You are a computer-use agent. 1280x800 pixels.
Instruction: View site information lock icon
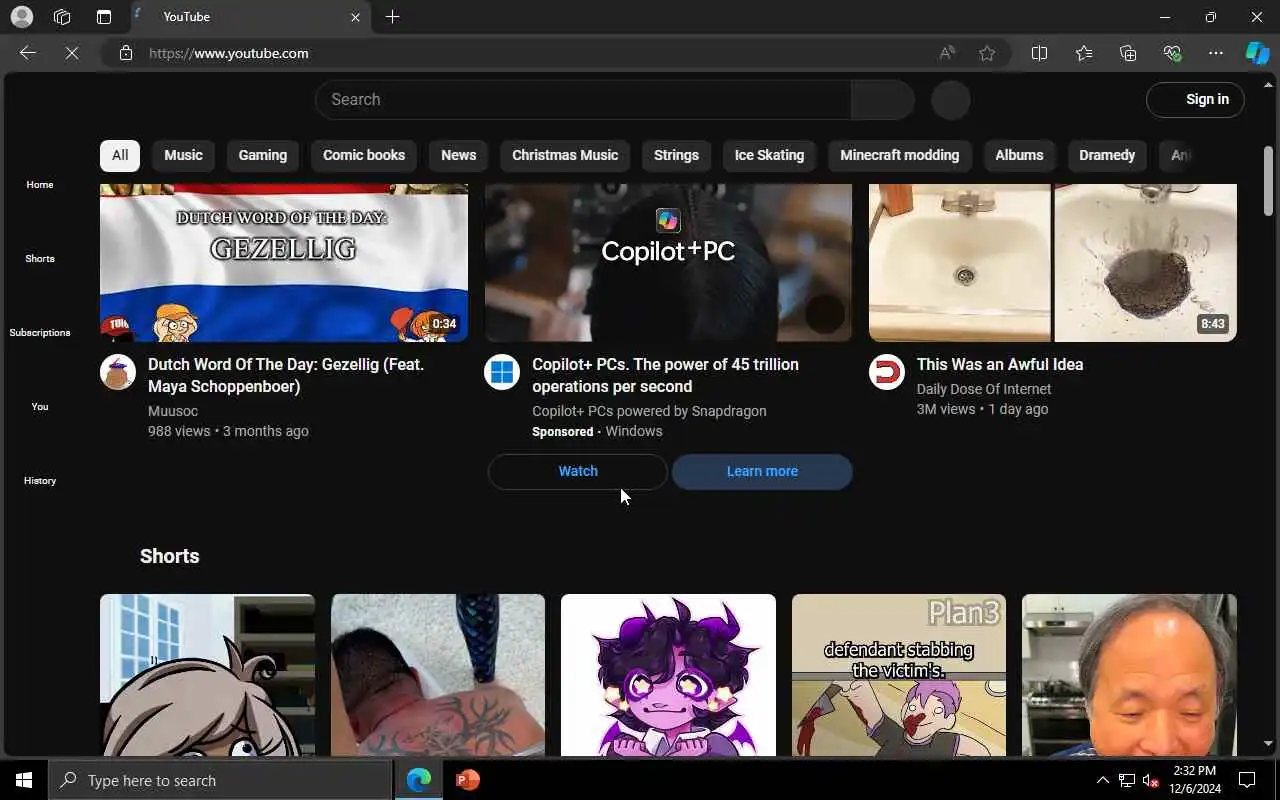[x=126, y=53]
